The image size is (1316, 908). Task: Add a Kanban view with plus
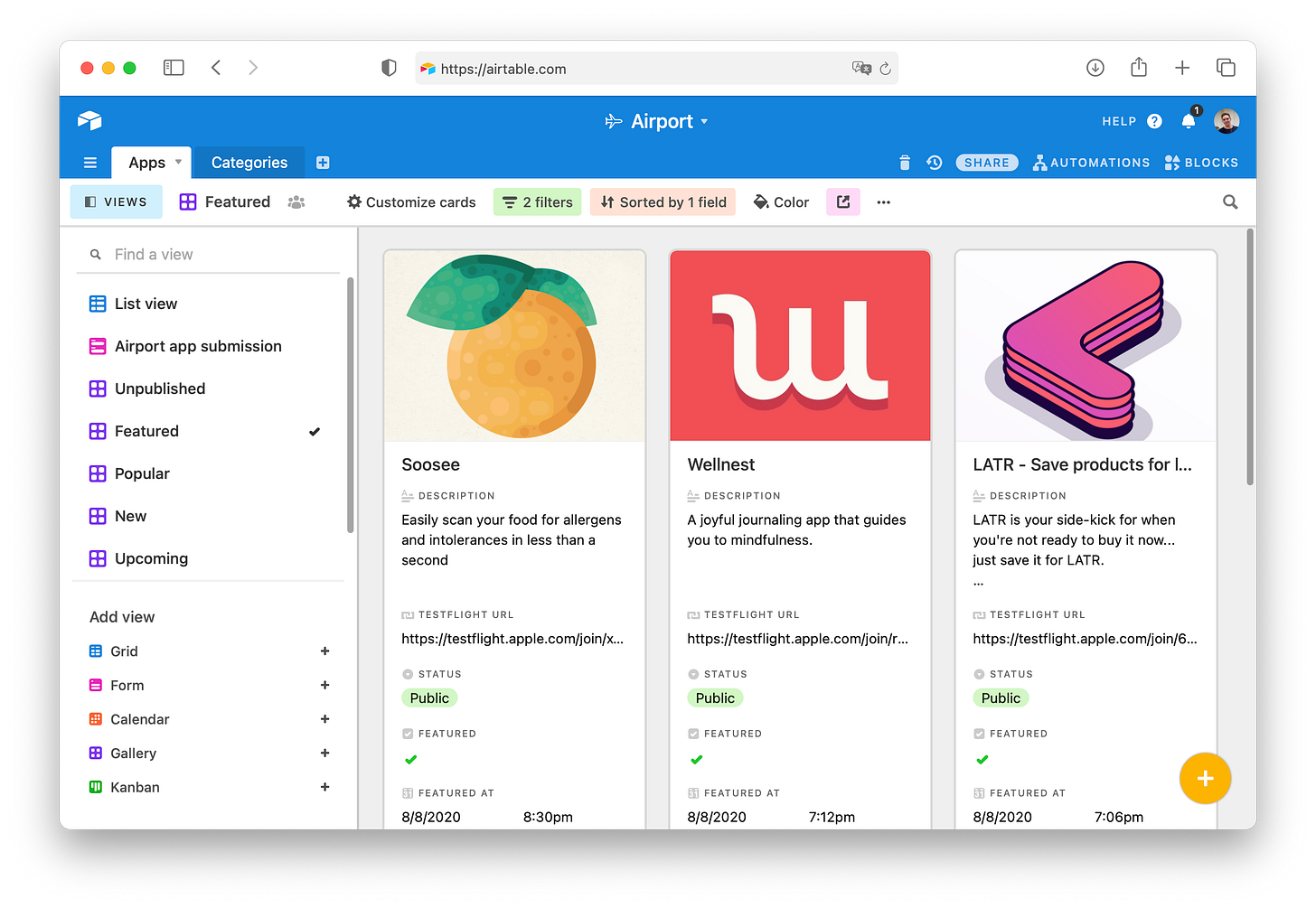(324, 788)
